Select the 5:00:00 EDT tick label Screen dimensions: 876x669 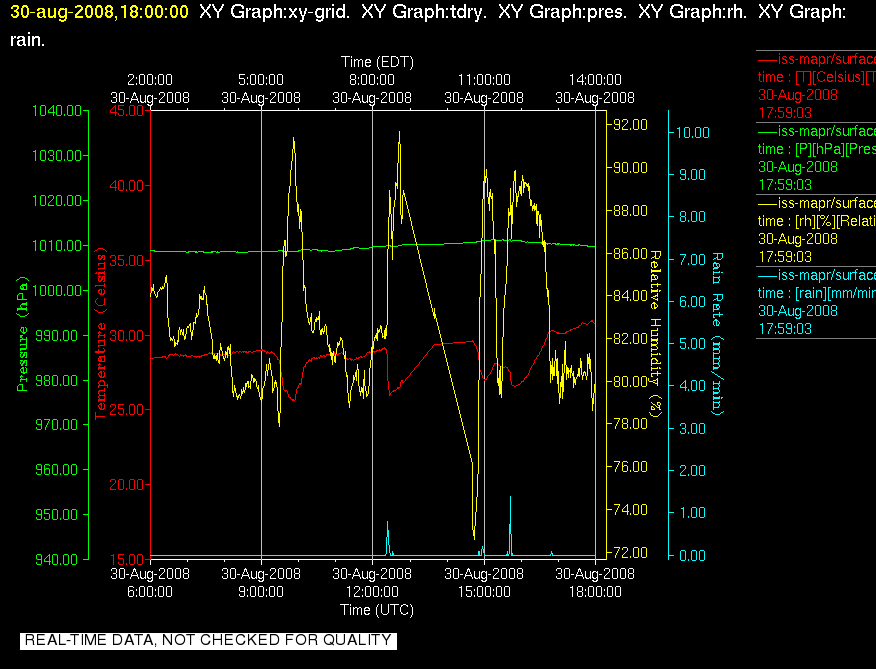point(261,80)
